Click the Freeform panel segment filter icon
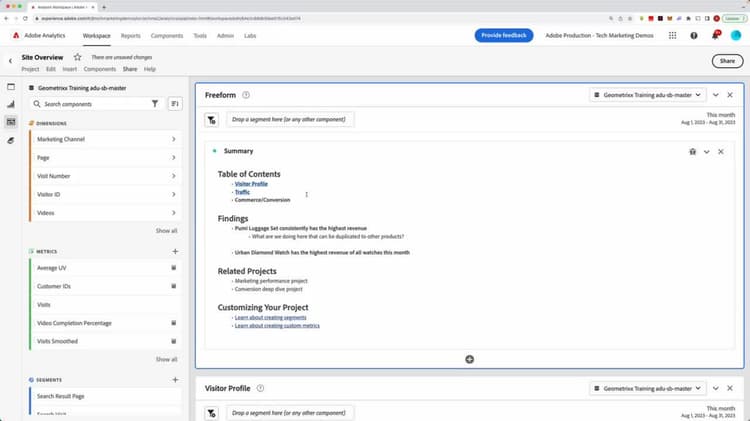 (x=211, y=120)
